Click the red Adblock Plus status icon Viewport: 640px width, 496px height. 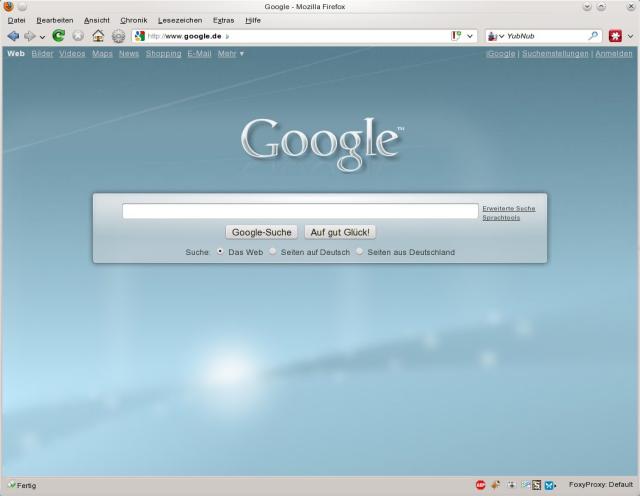pyautogui.click(x=480, y=485)
